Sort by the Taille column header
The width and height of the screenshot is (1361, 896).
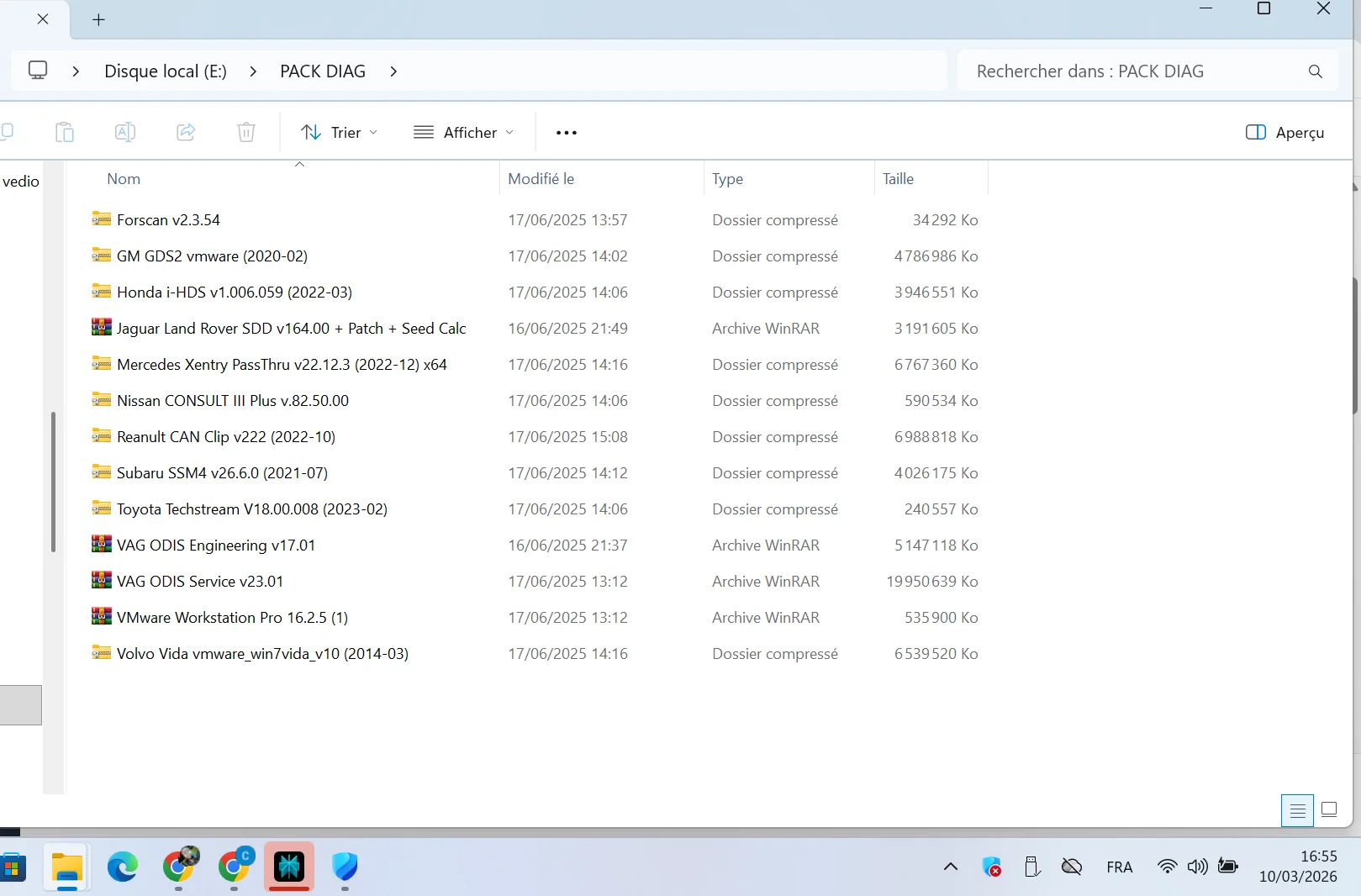tap(898, 179)
